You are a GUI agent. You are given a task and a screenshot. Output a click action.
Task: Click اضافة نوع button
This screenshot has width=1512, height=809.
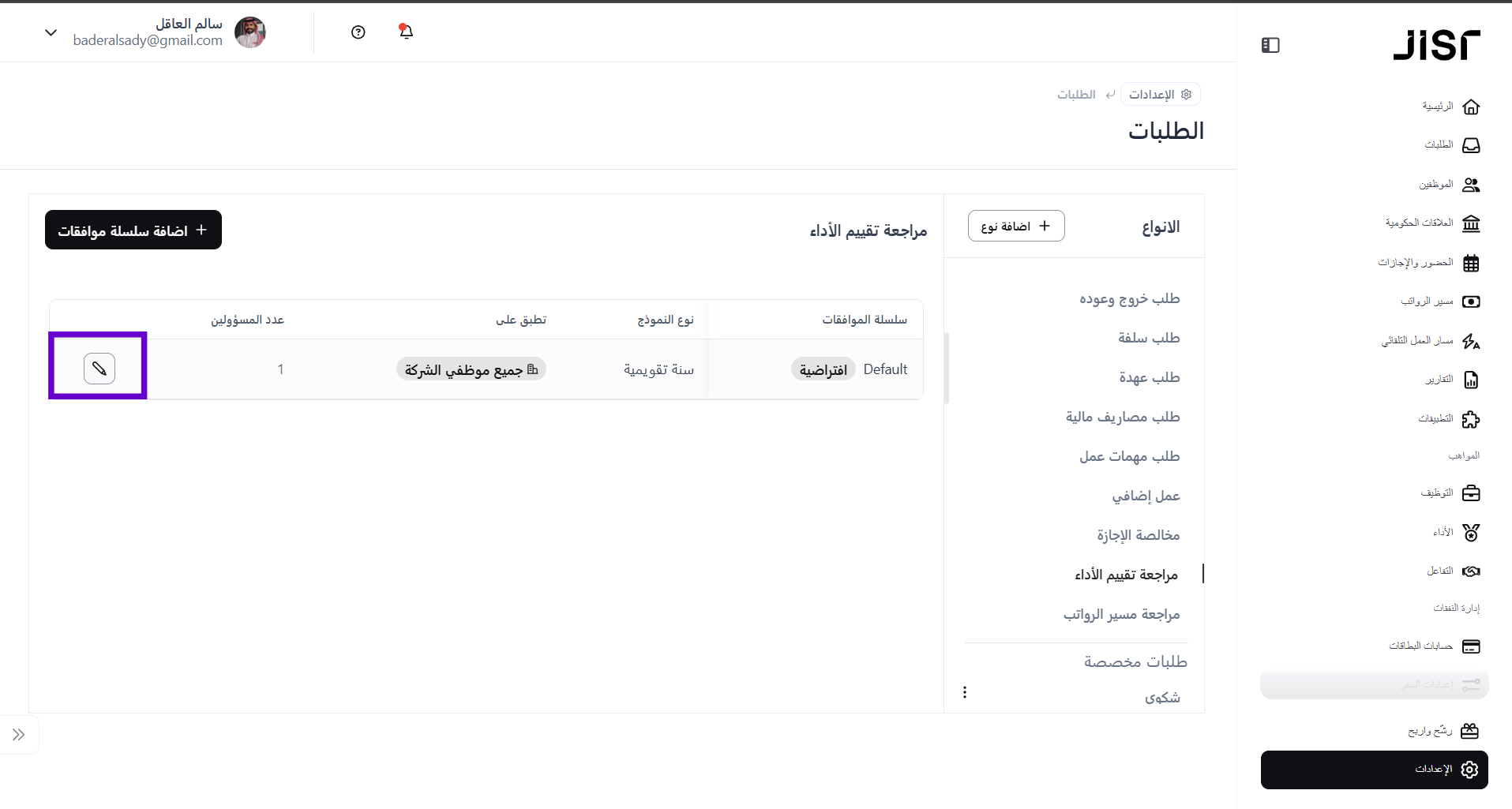pyautogui.click(x=1016, y=227)
